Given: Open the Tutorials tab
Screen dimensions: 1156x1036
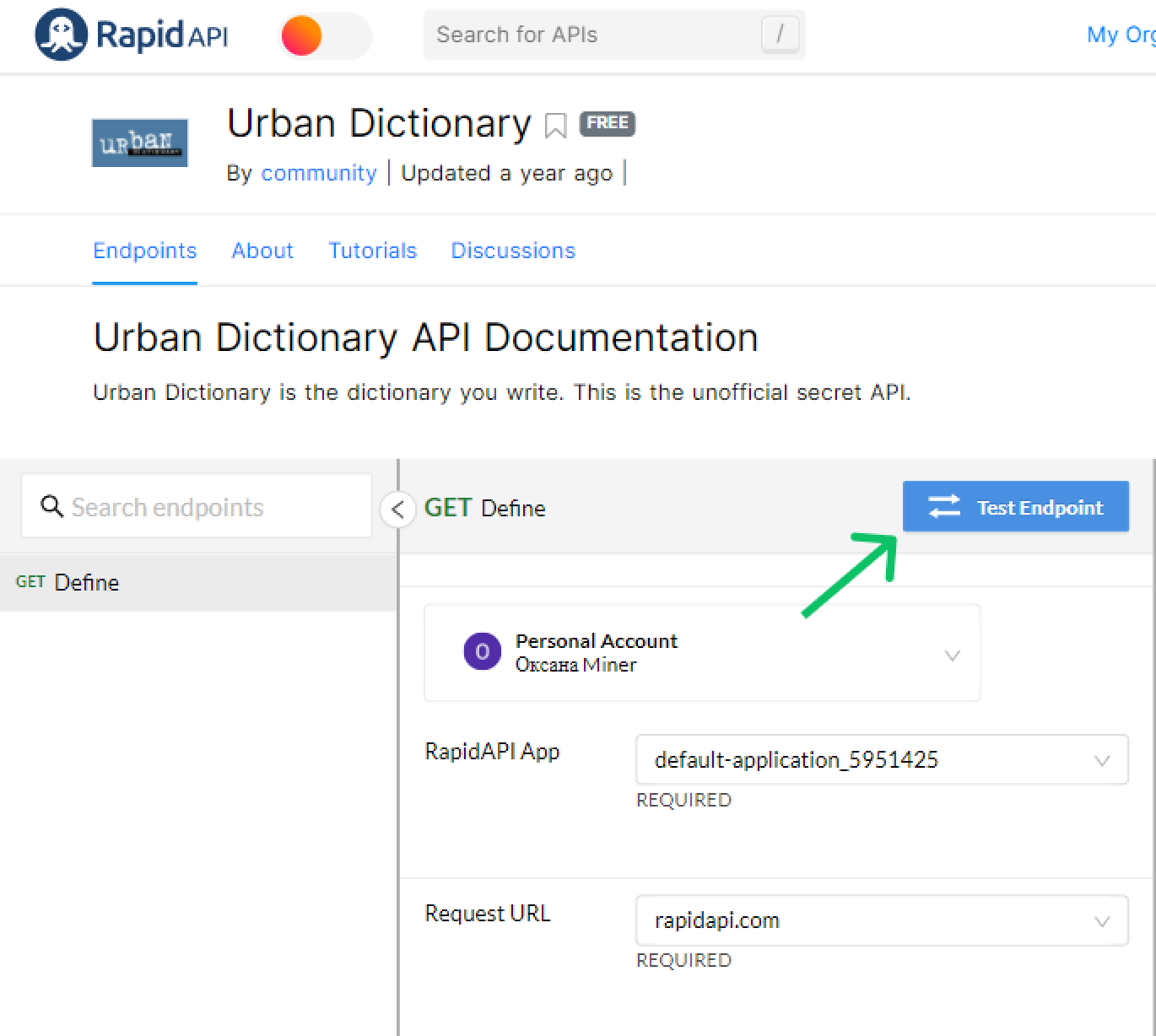Looking at the screenshot, I should [373, 251].
